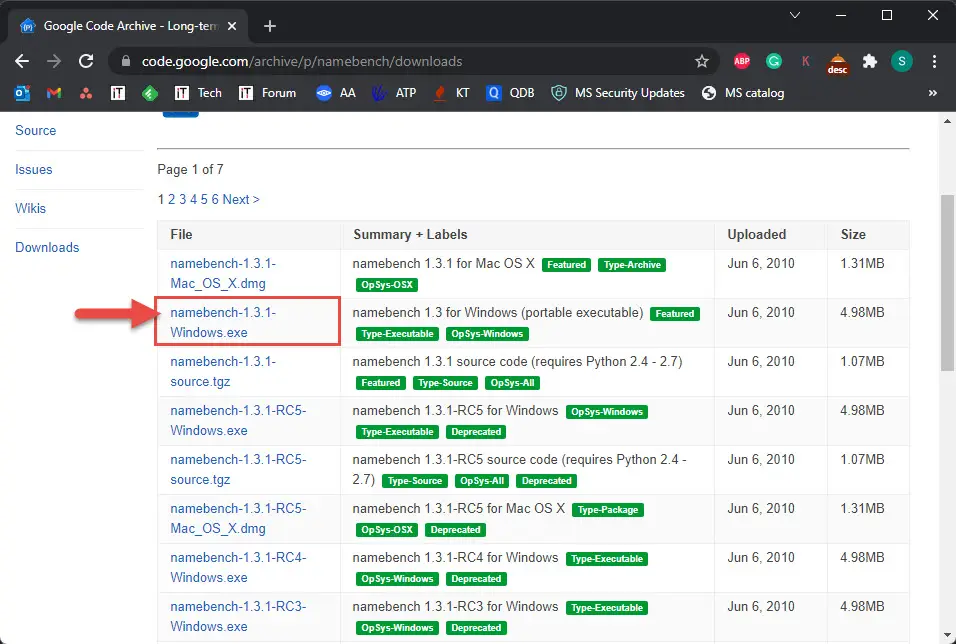Open a new tab with the plus button
Viewport: 956px width, 644px height.
click(269, 26)
